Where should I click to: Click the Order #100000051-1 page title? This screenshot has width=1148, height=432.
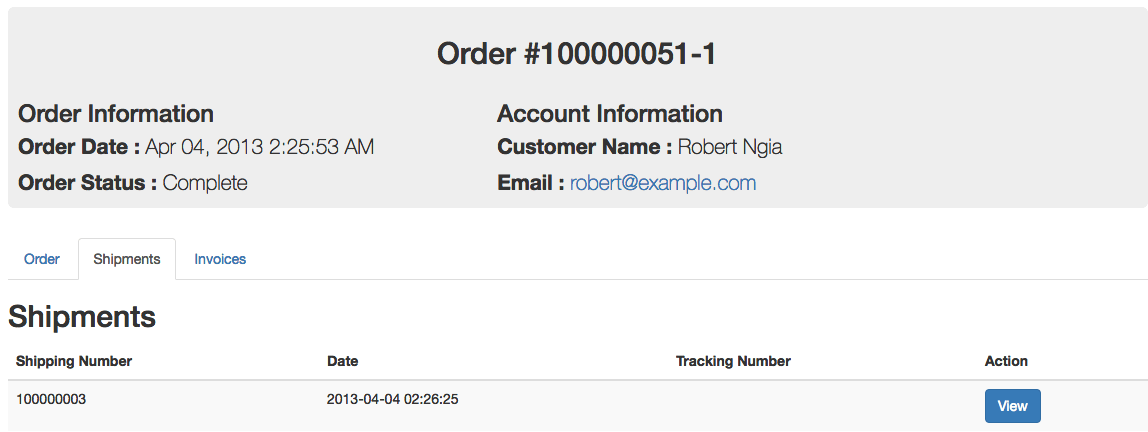coord(577,54)
